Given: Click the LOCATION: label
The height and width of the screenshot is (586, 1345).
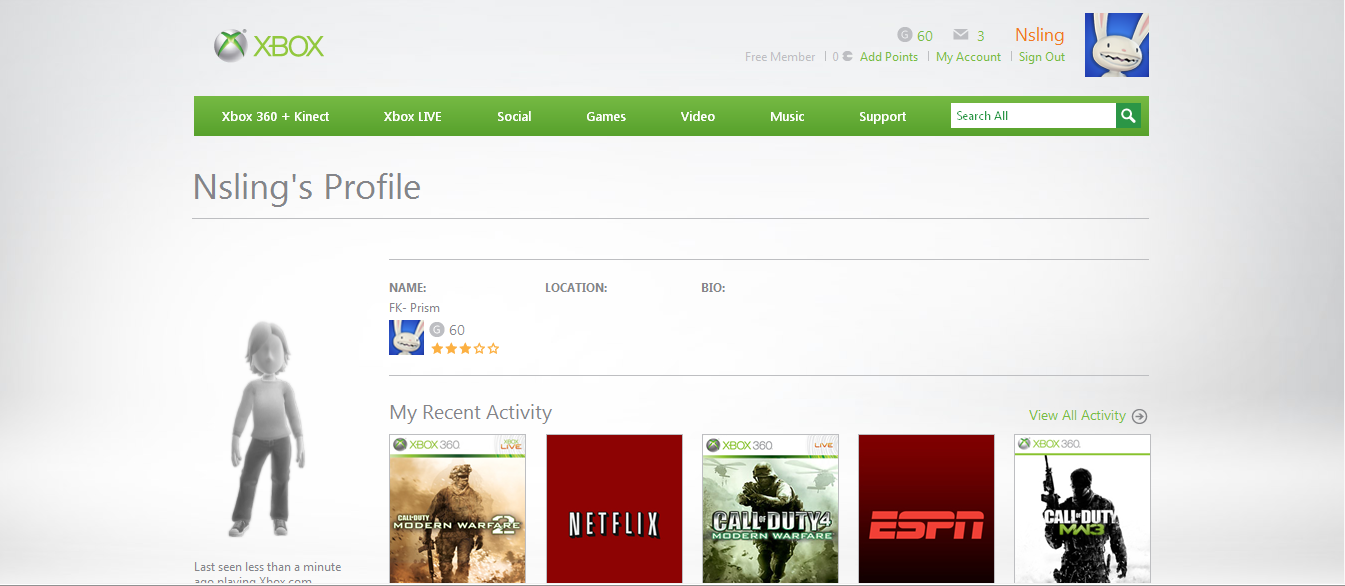Looking at the screenshot, I should pos(576,288).
